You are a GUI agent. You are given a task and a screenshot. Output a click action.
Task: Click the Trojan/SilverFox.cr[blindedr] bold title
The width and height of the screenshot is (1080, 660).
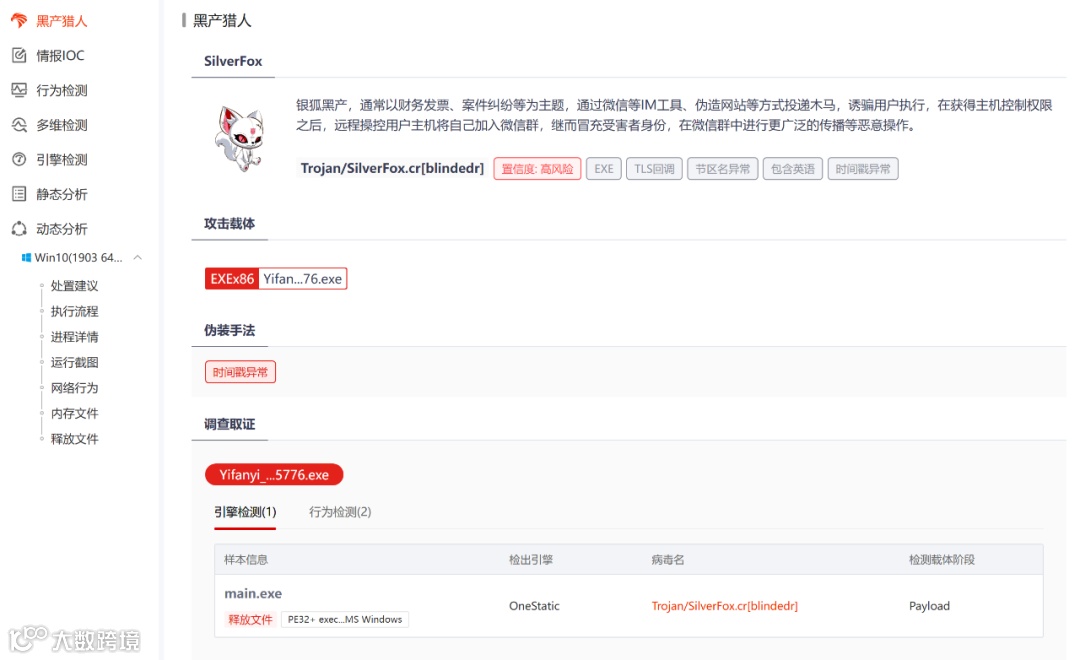coord(392,169)
